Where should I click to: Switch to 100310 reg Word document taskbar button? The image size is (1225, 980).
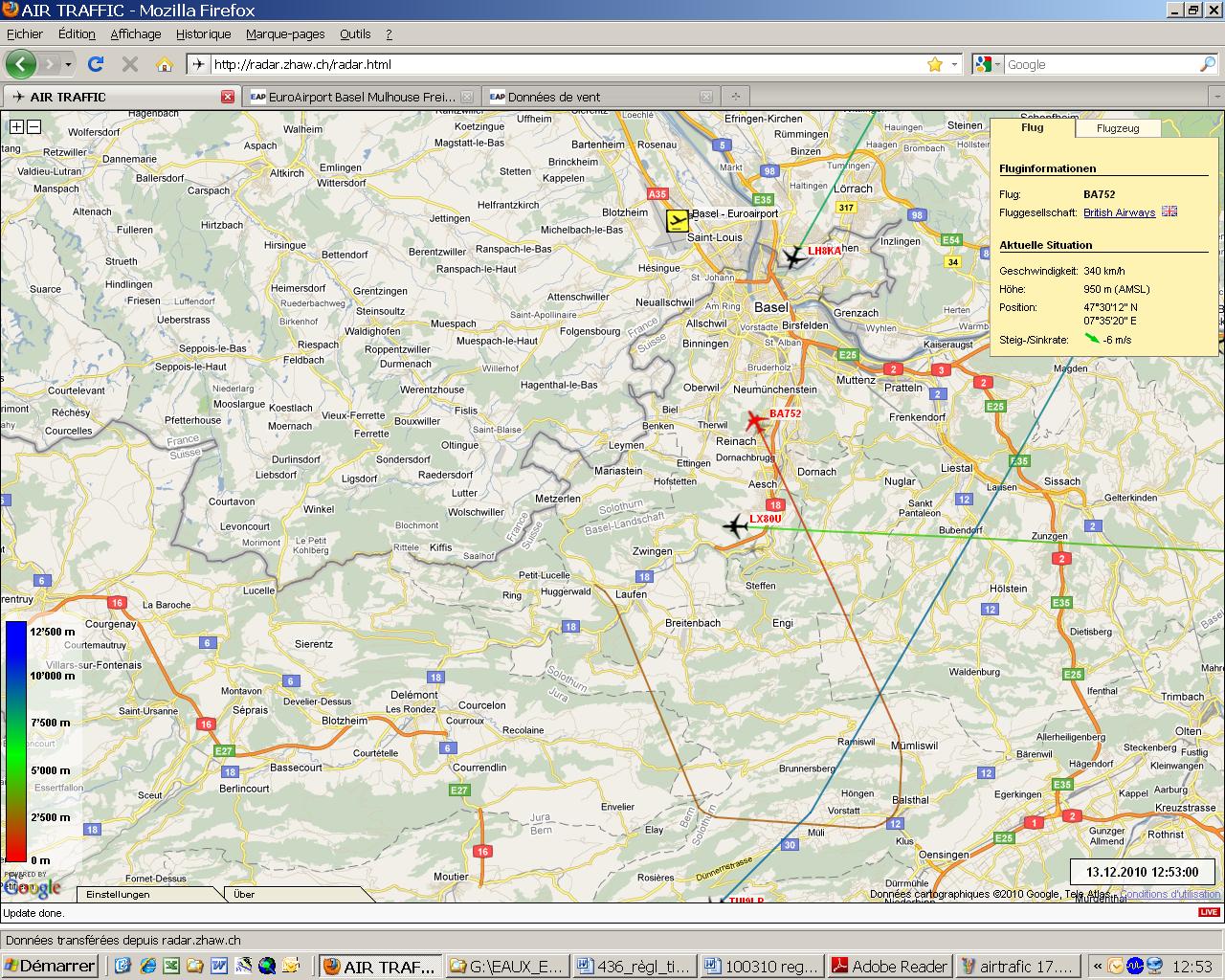coord(763,966)
